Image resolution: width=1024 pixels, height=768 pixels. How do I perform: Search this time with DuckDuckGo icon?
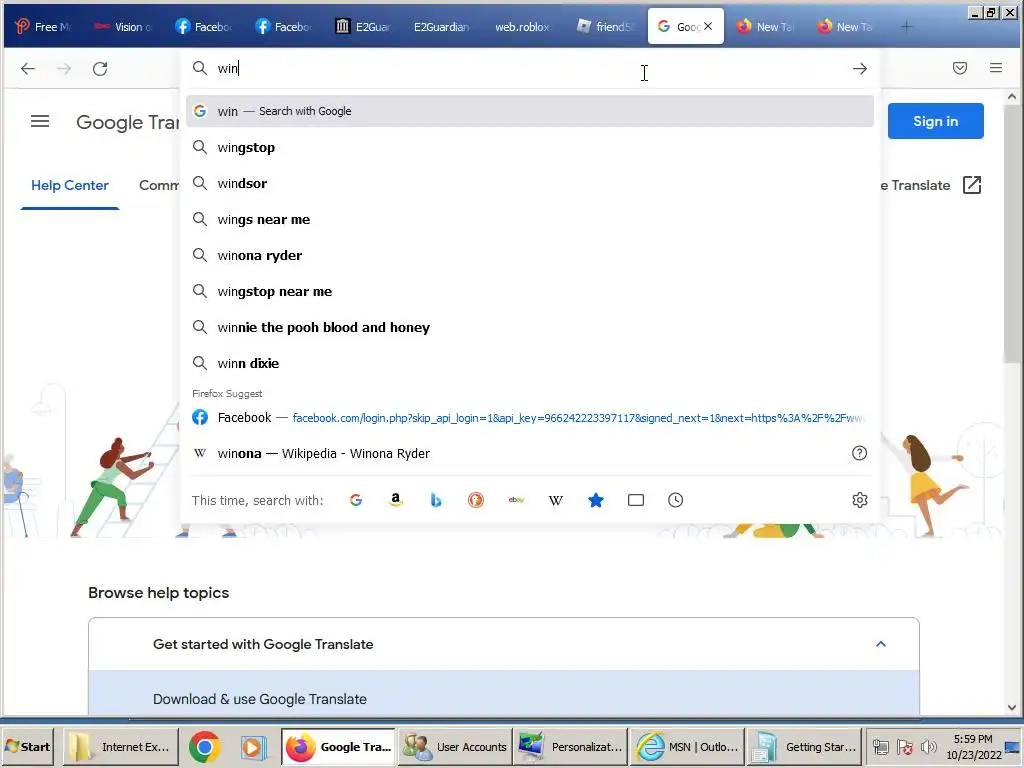476,500
